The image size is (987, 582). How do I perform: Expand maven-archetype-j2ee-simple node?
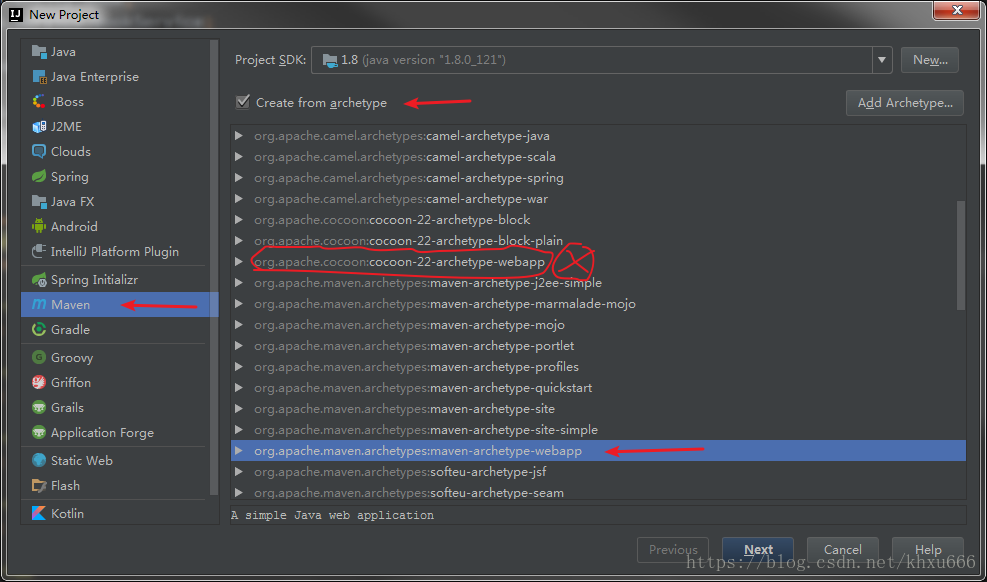click(x=239, y=283)
